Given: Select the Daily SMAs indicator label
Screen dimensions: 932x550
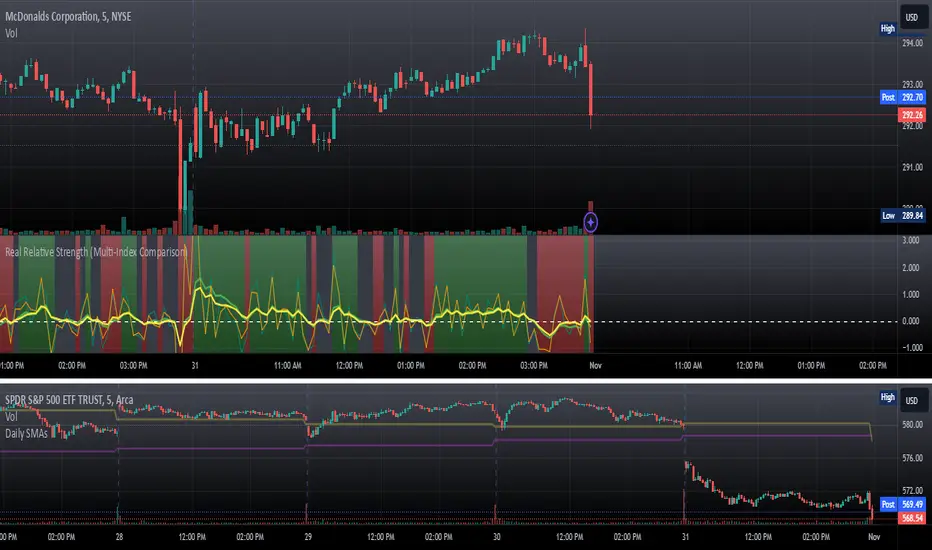Looking at the screenshot, I should pyautogui.click(x=26, y=433).
